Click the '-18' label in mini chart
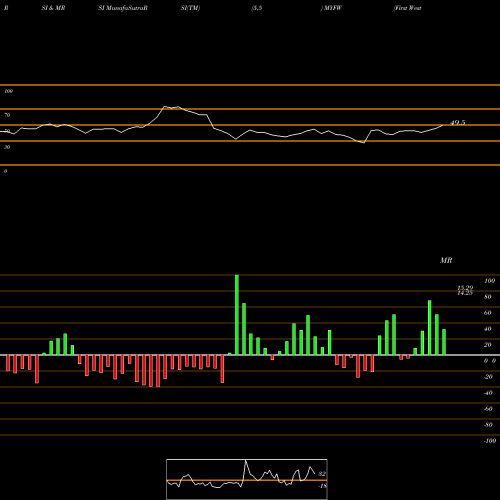500x500 pixels. click(323, 486)
